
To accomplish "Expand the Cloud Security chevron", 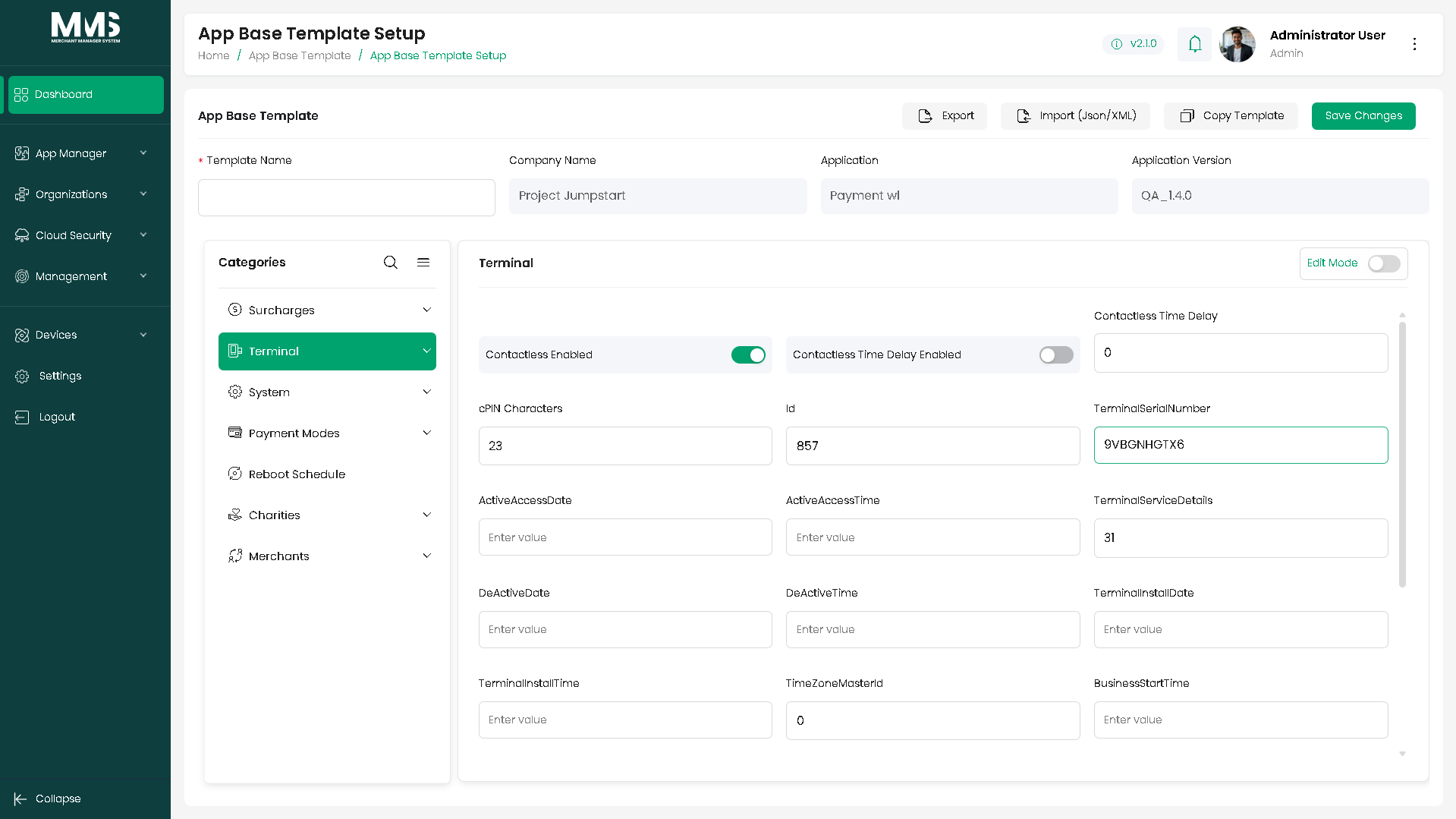I will (x=143, y=235).
